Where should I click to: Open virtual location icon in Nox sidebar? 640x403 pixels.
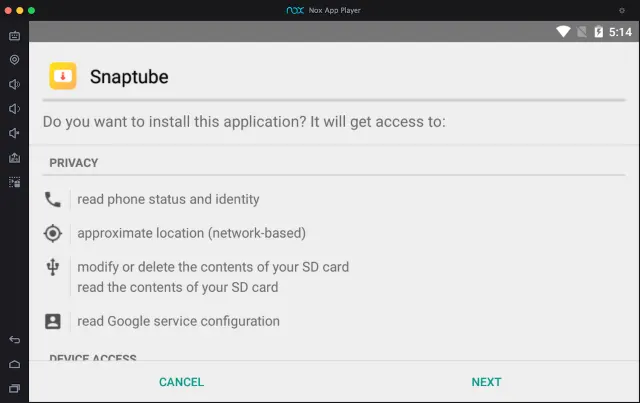[x=14, y=60]
